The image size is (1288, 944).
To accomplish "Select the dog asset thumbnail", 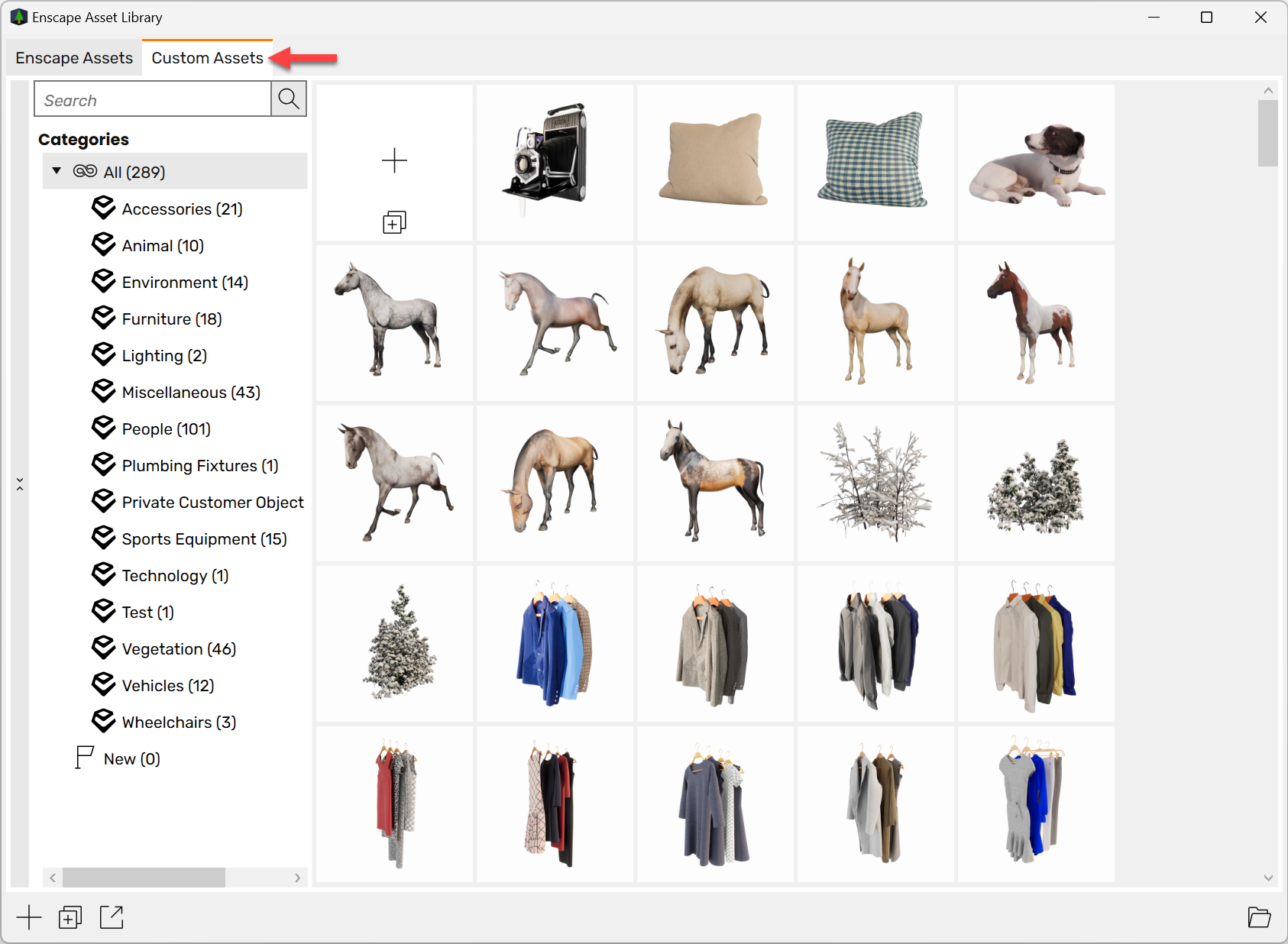I will tap(1036, 161).
